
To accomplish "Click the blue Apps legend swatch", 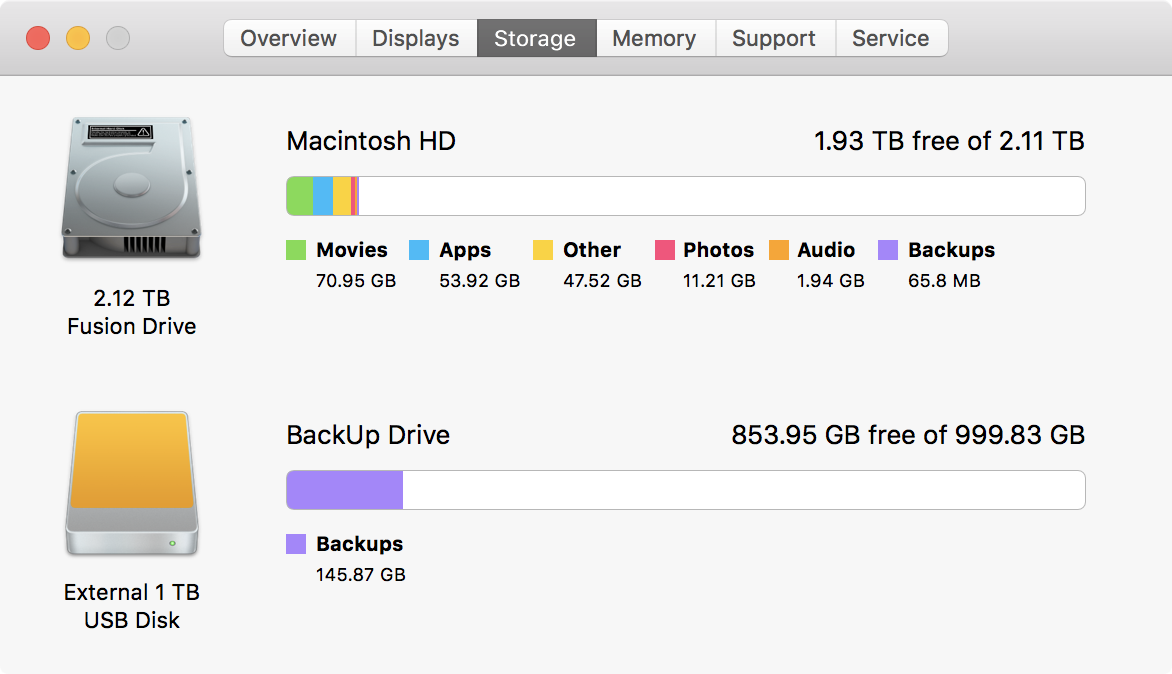I will click(419, 250).
